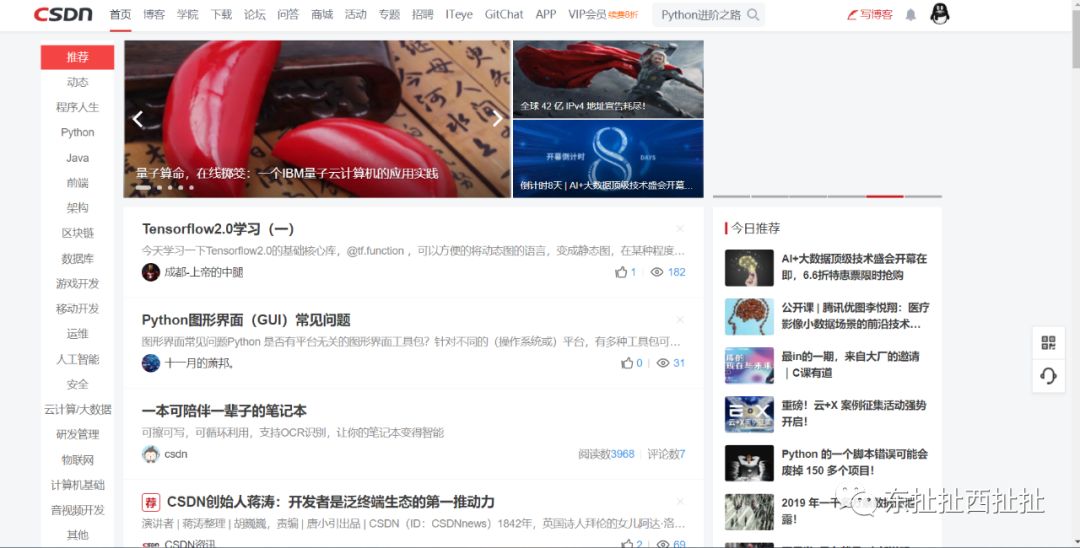The image size is (1080, 548).
Task: Click the search magnifier icon
Action: click(x=754, y=14)
